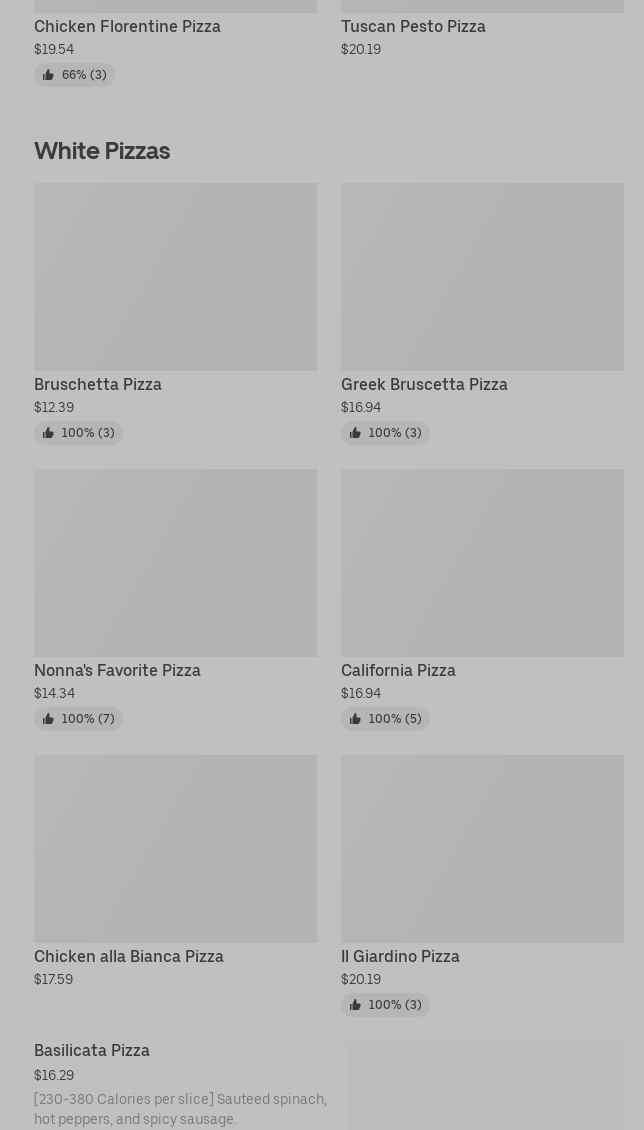Open the Basilicata Pizza item

(92, 1051)
